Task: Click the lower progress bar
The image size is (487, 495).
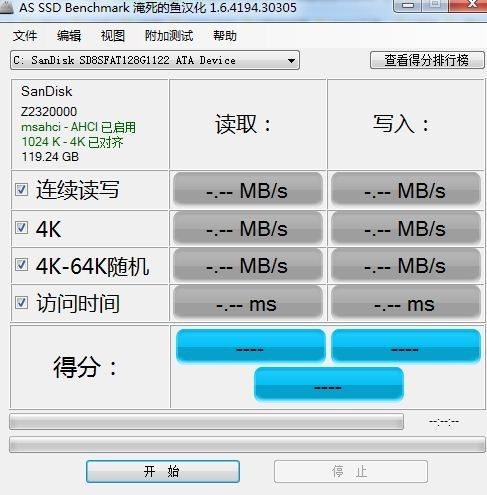Action: [x=247, y=445]
